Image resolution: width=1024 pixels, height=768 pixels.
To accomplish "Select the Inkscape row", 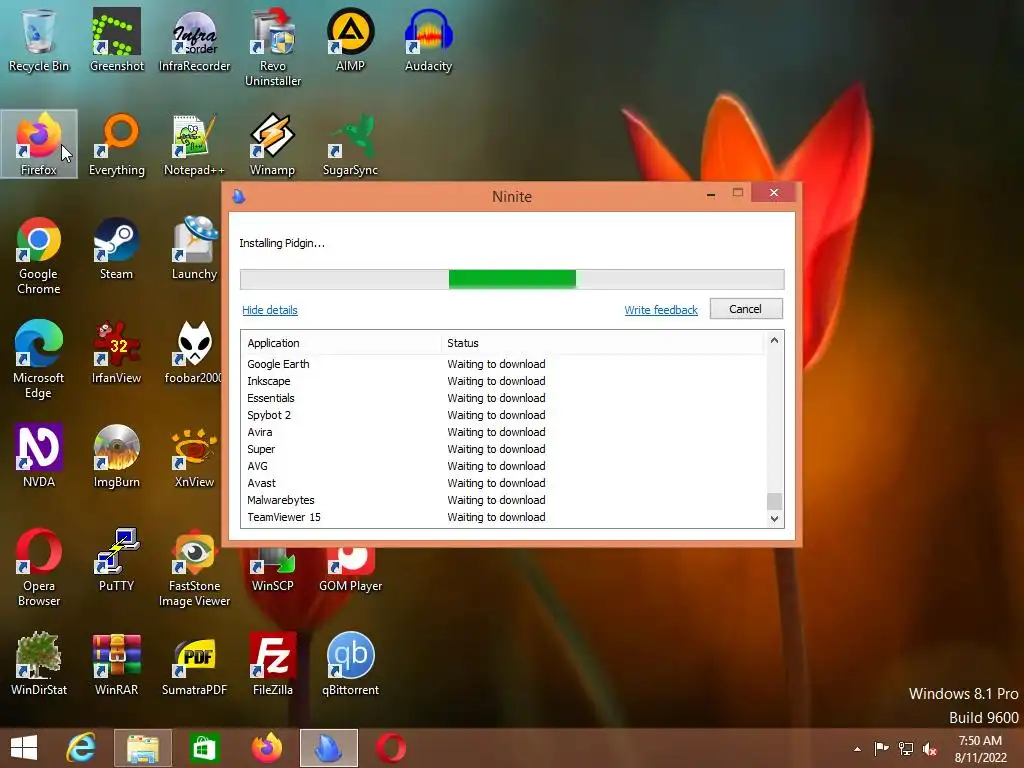I will [x=504, y=381].
